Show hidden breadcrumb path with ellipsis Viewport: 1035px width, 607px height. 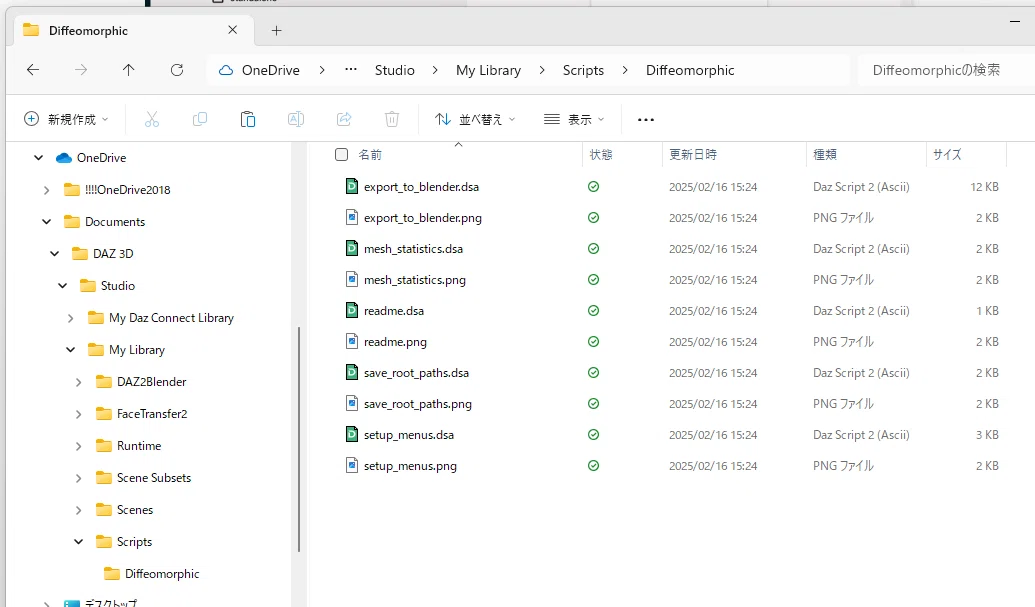click(351, 70)
